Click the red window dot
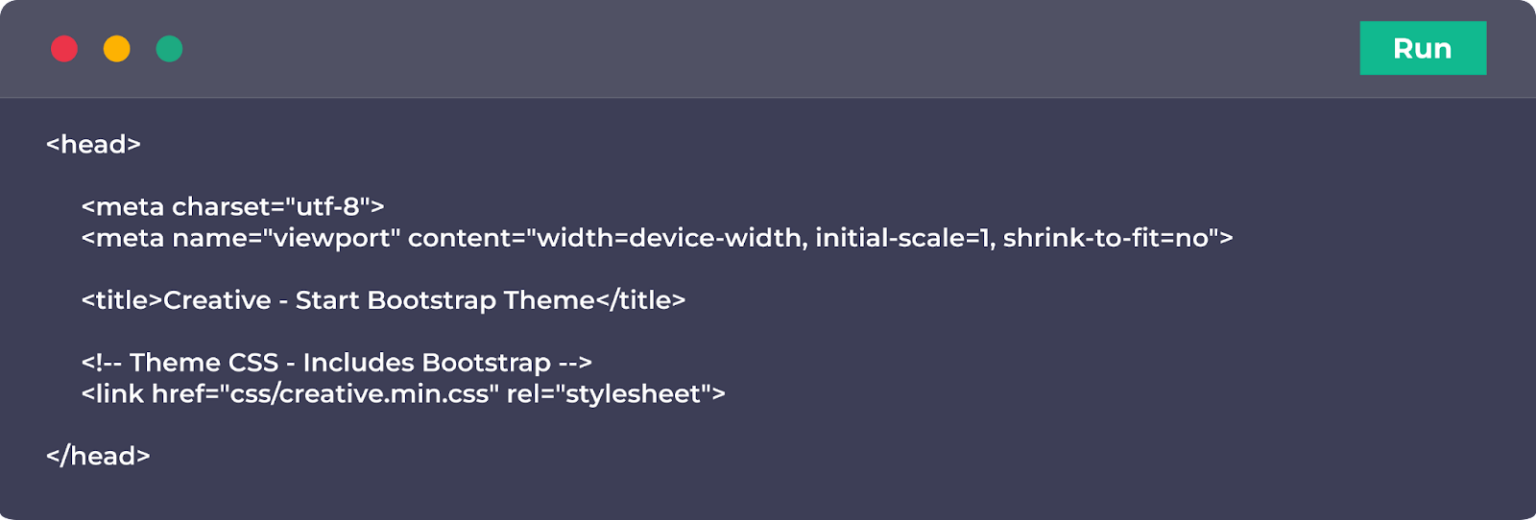1536x520 pixels. coord(64,49)
